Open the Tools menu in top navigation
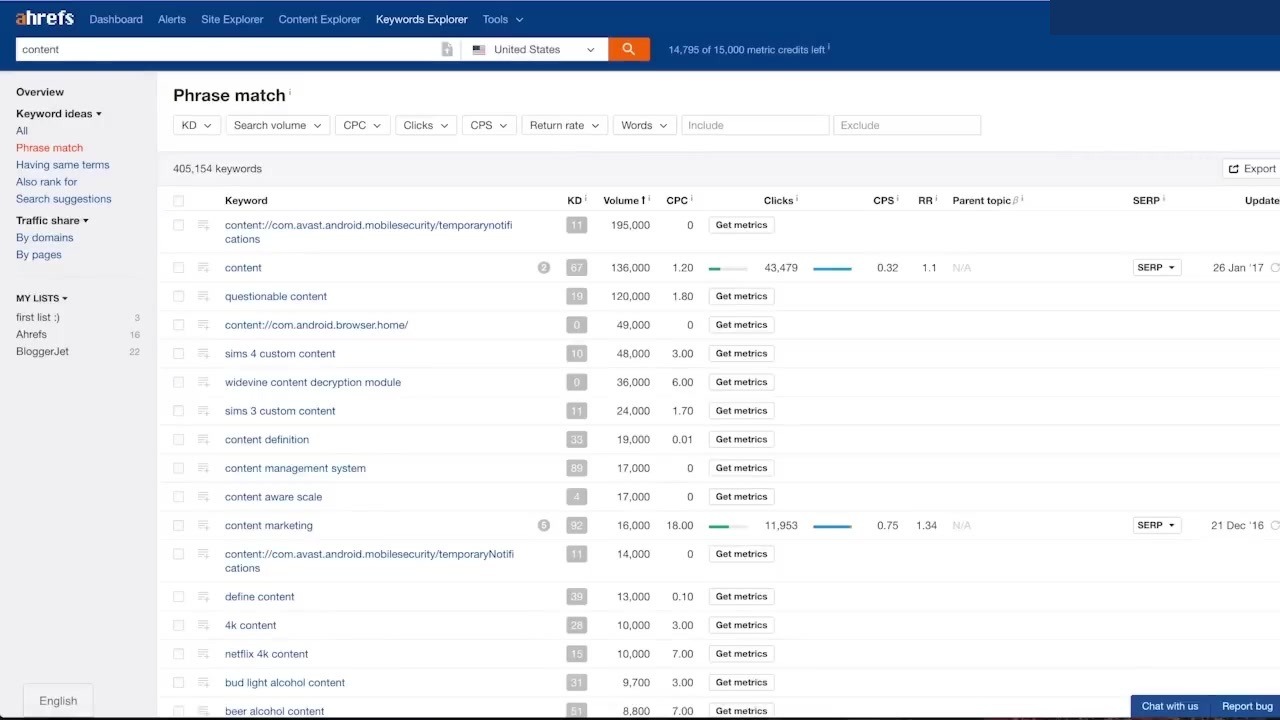 (503, 19)
